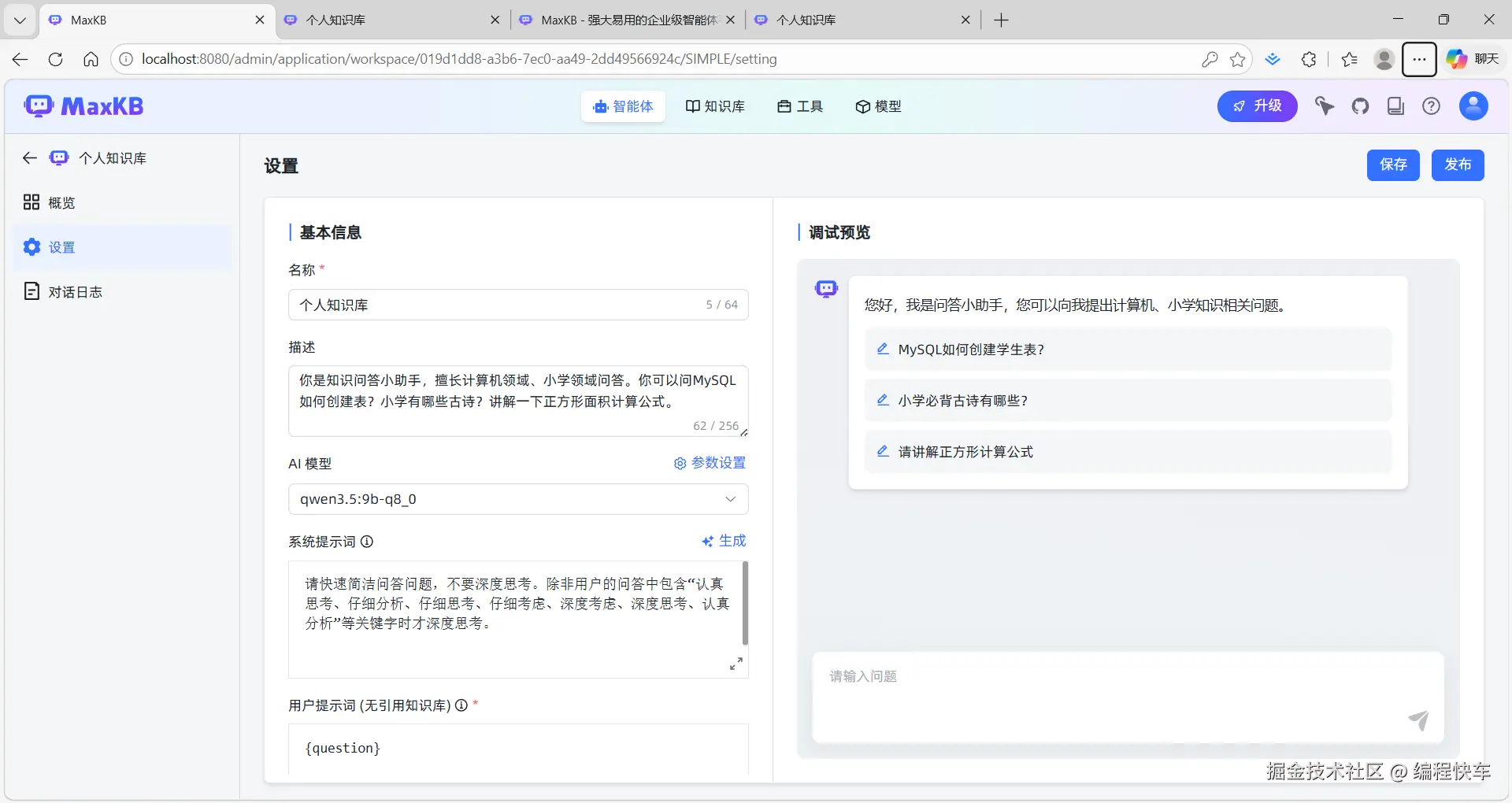The image size is (1512, 803).
Task: Click the browser profile avatar icon
Action: coord(1384,59)
